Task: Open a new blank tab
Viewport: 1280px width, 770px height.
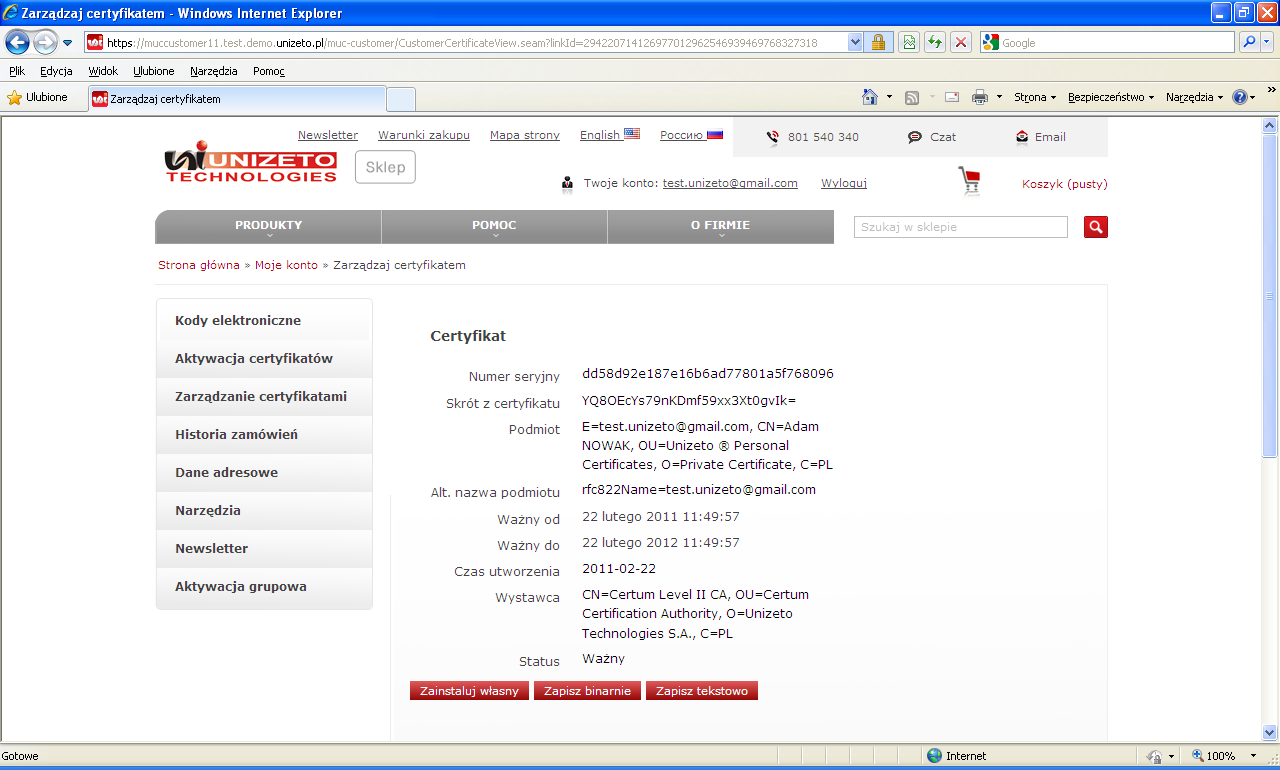Action: [x=401, y=99]
